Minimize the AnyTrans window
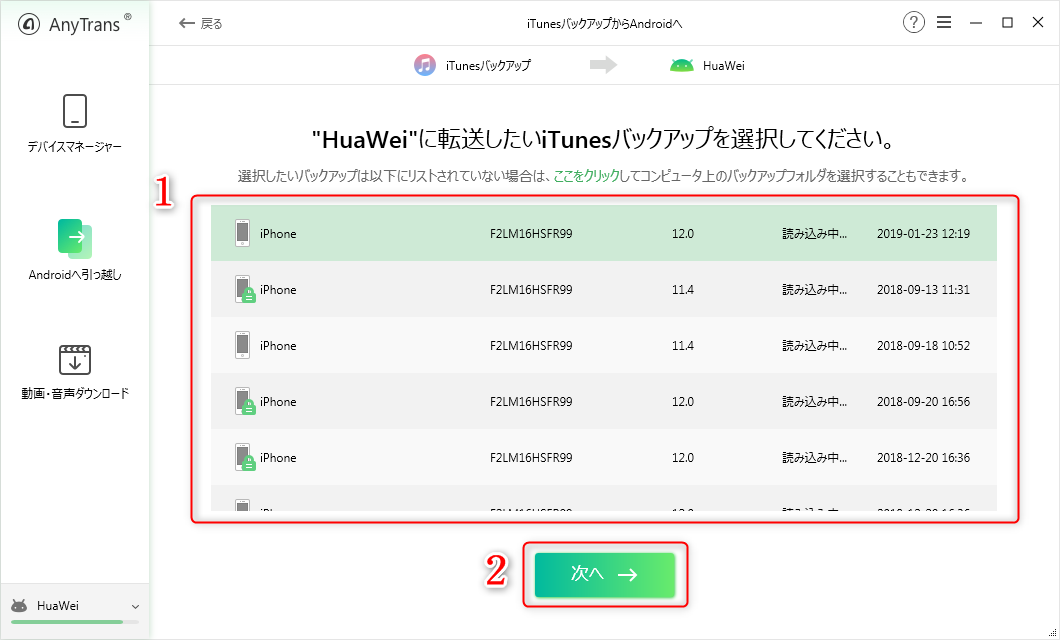 click(975, 23)
